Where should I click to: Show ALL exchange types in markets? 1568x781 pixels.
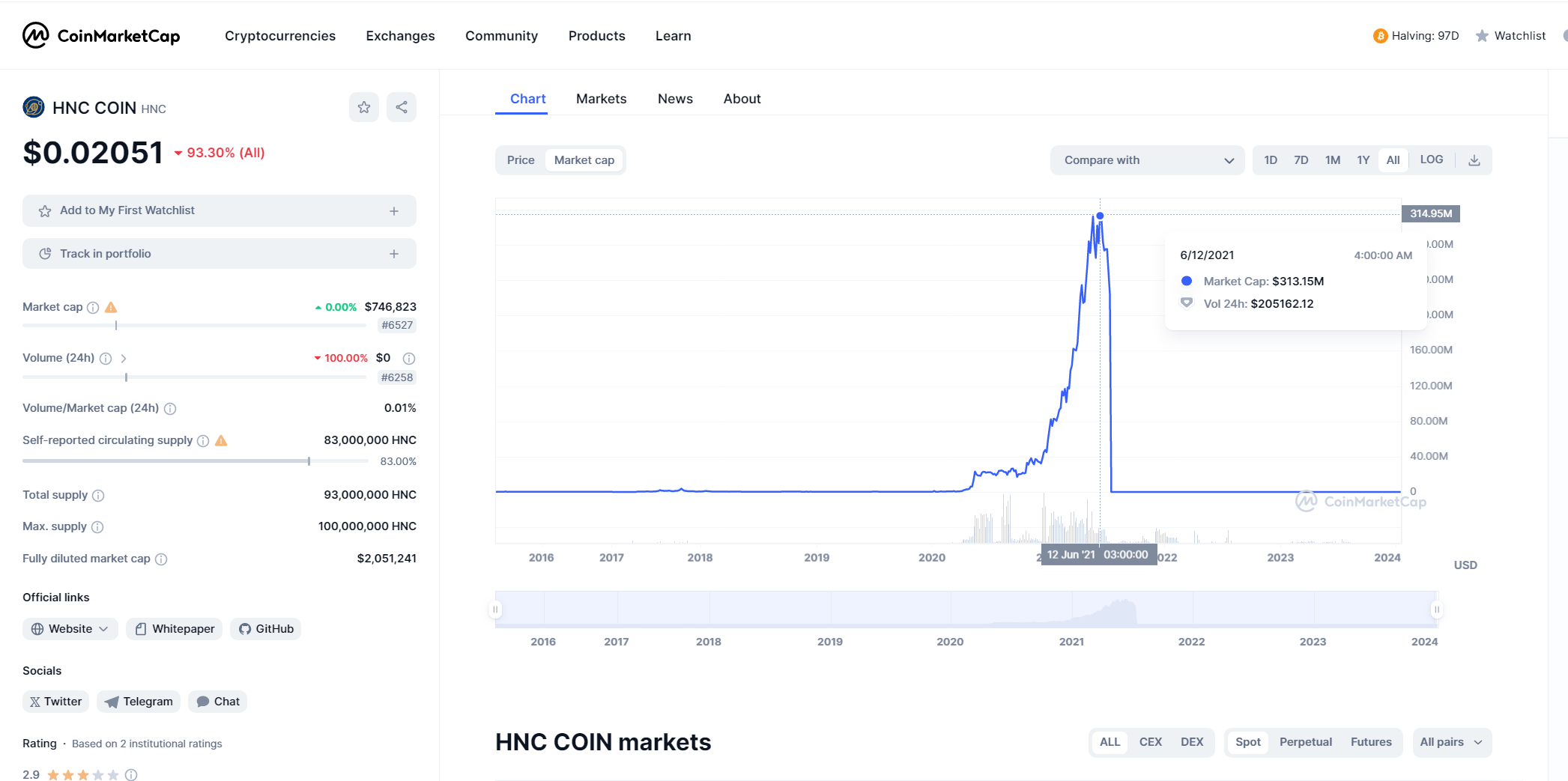click(x=1110, y=742)
